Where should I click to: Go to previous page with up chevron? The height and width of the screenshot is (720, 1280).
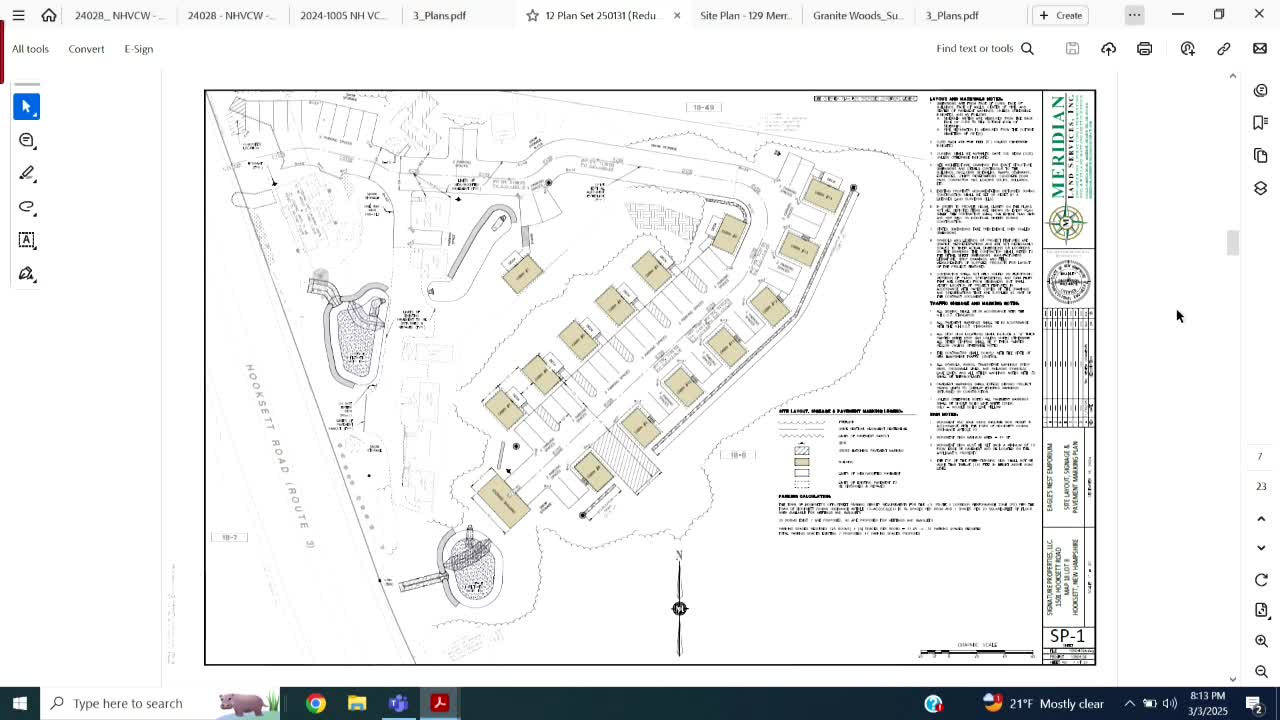[1261, 519]
